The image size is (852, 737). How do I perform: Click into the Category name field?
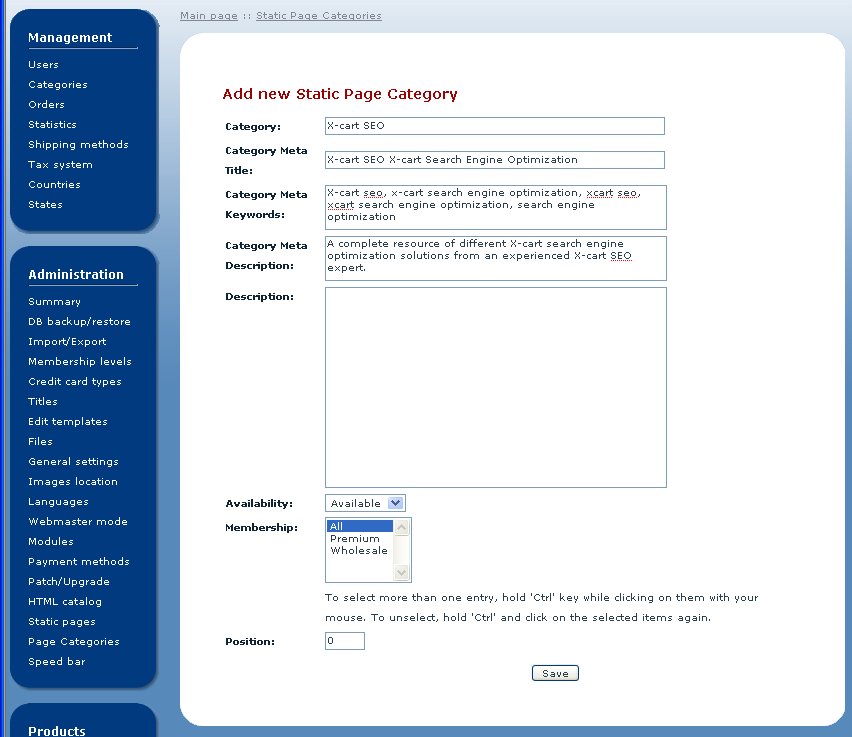coord(494,126)
